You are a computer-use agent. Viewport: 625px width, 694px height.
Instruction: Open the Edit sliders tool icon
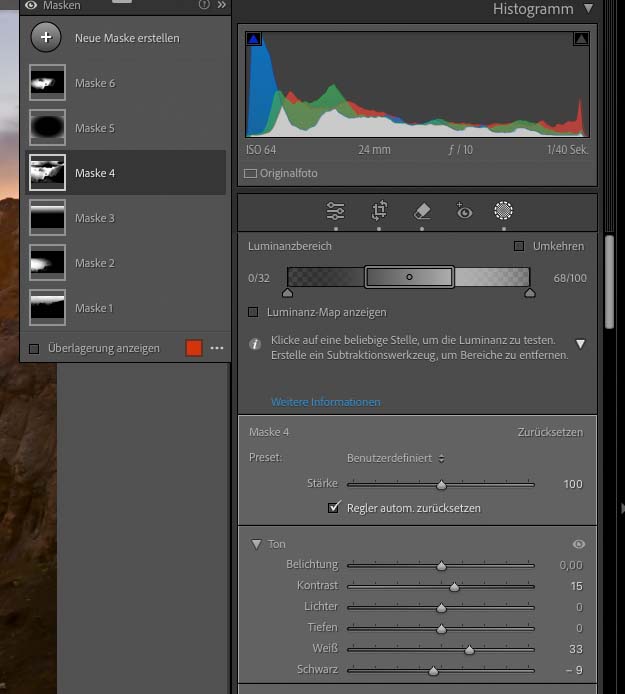[x=336, y=211]
